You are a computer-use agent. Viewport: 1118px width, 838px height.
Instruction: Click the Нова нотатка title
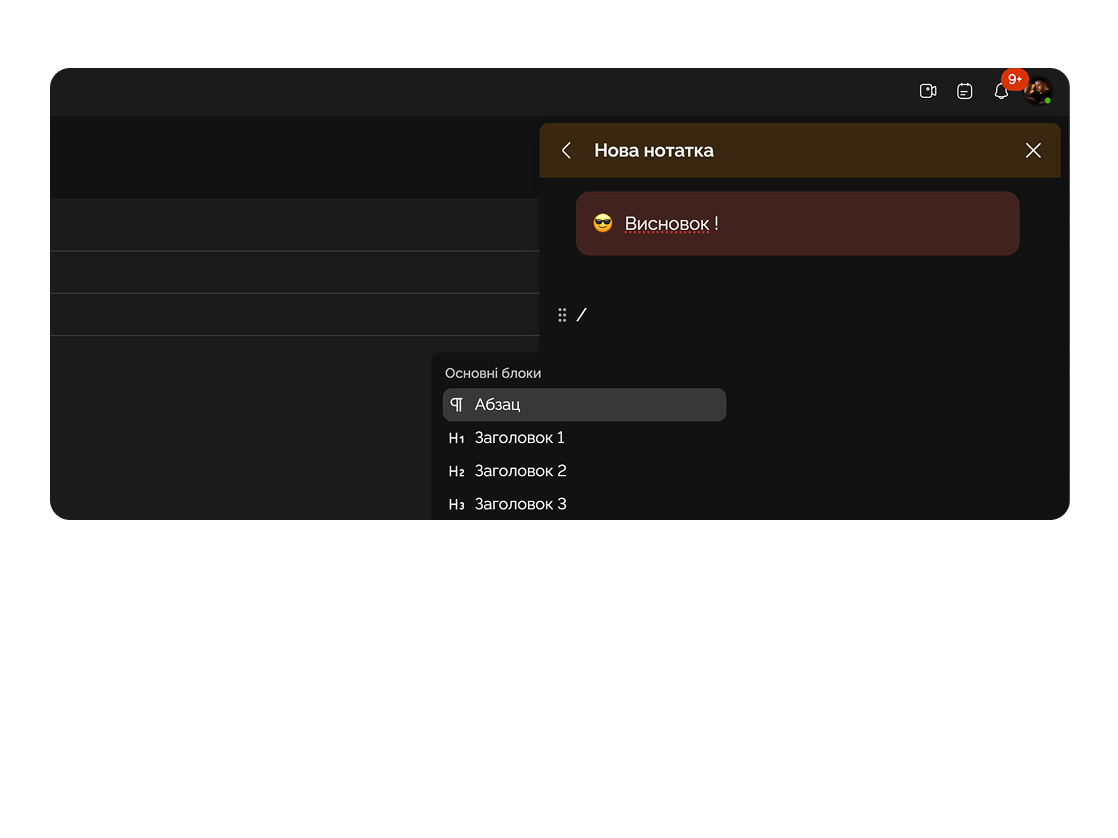pyautogui.click(x=654, y=150)
